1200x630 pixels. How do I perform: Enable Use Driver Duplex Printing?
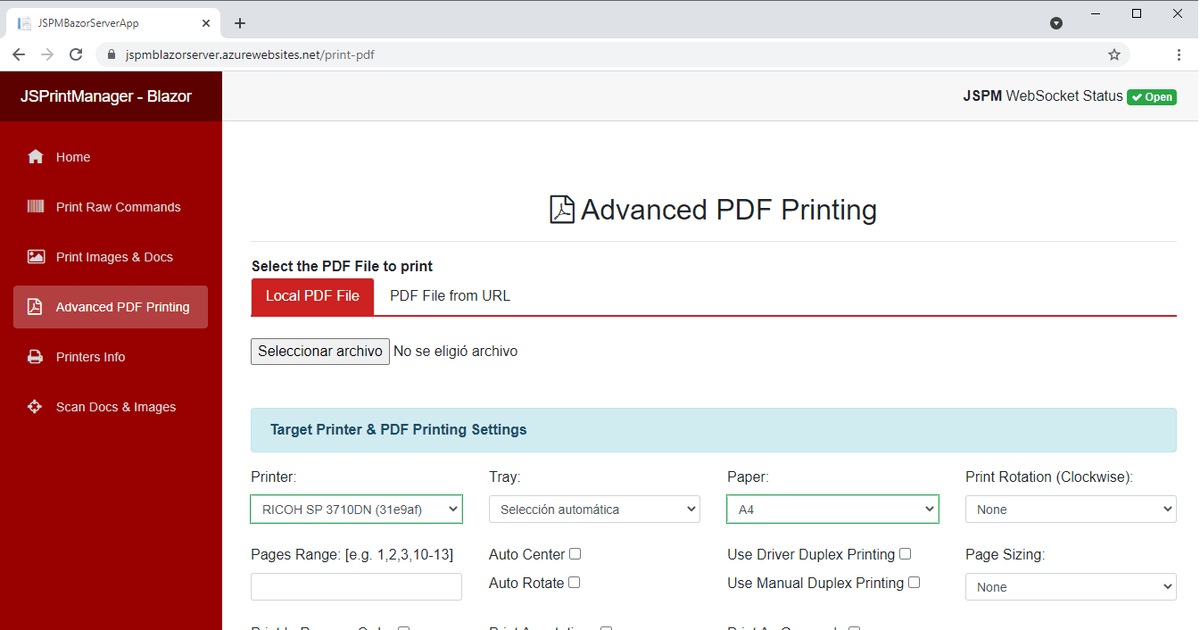(905, 553)
